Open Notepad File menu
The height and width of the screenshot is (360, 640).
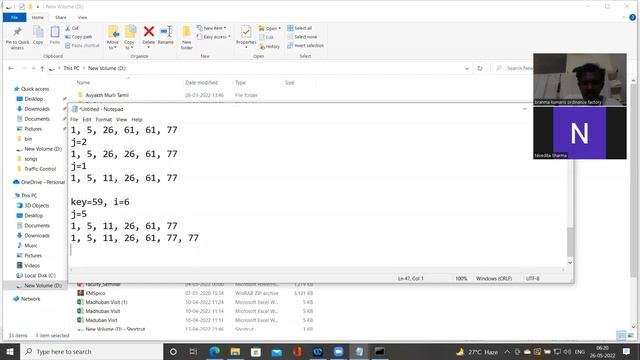[x=74, y=120]
